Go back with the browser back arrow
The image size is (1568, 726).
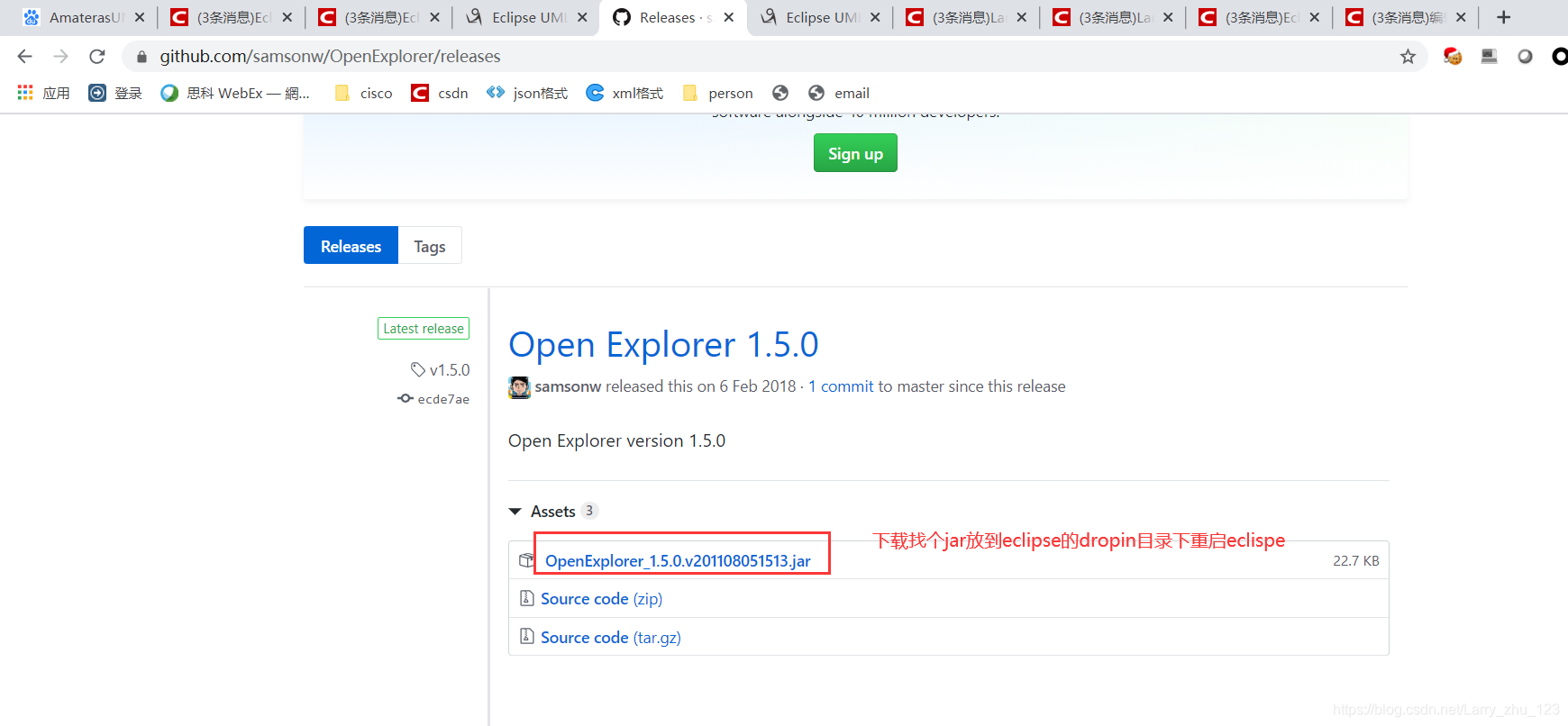point(24,57)
